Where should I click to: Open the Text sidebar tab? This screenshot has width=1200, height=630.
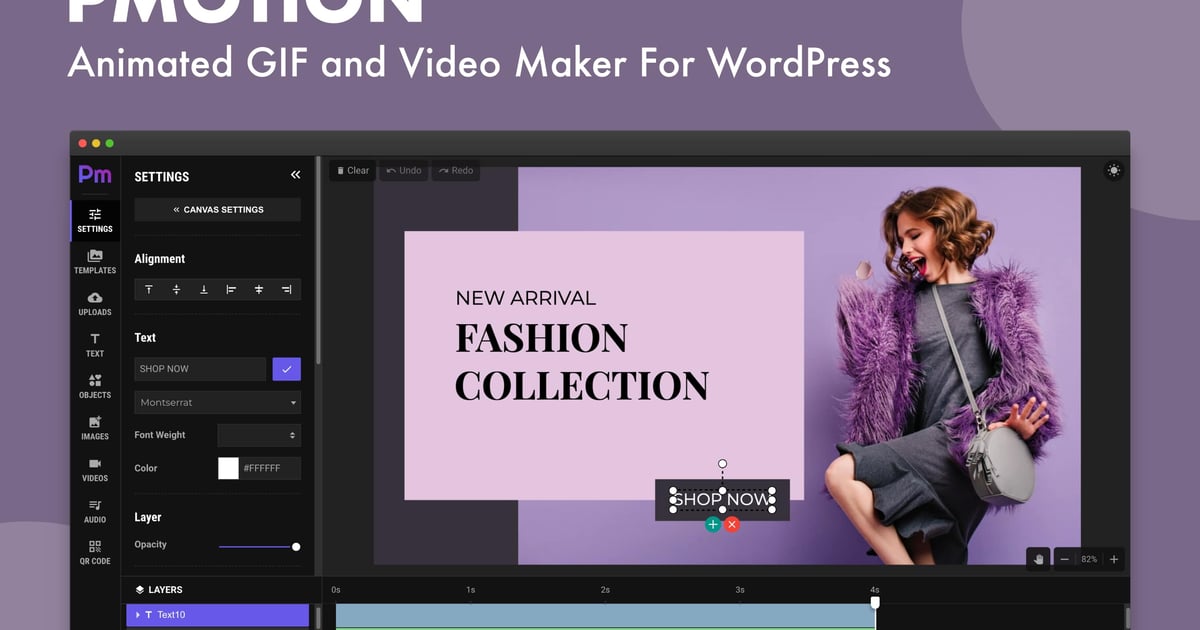tap(95, 345)
